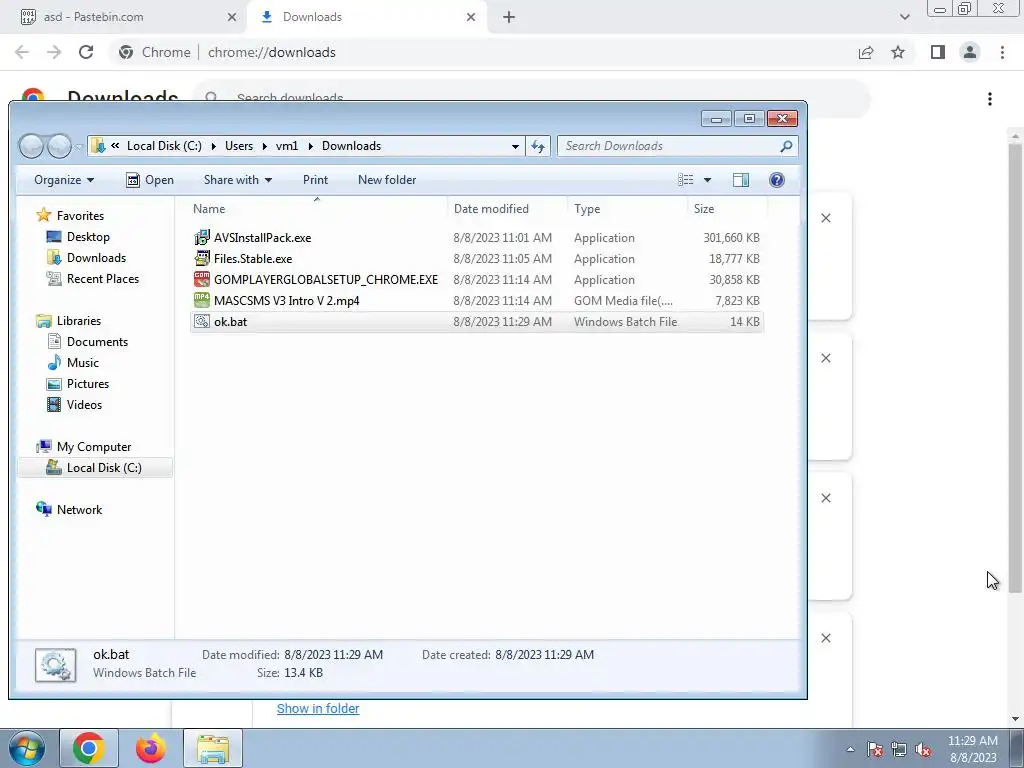This screenshot has height=768, width=1024.
Task: Sort by Size column header
Action: click(727, 209)
